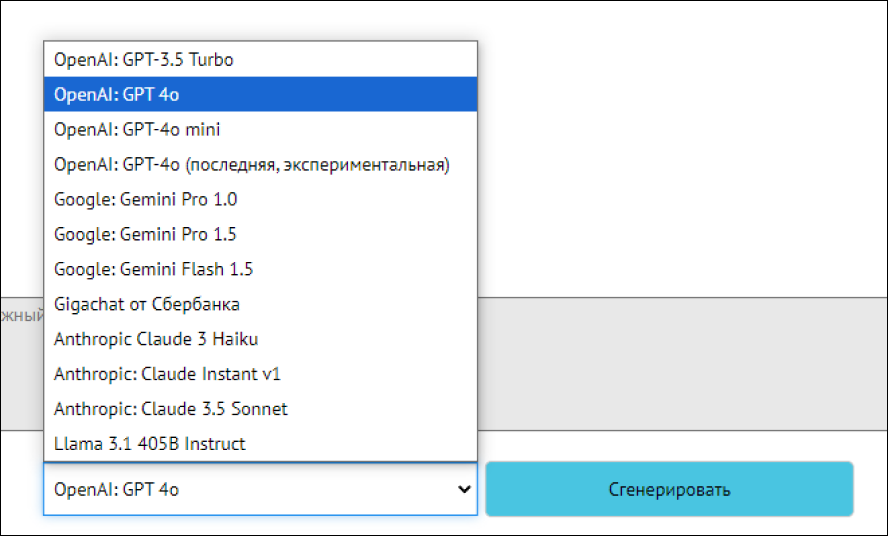Switch to Anthropic: Claude 3.5 Sonnet
This screenshot has height=536, width=888.
pyautogui.click(x=171, y=409)
